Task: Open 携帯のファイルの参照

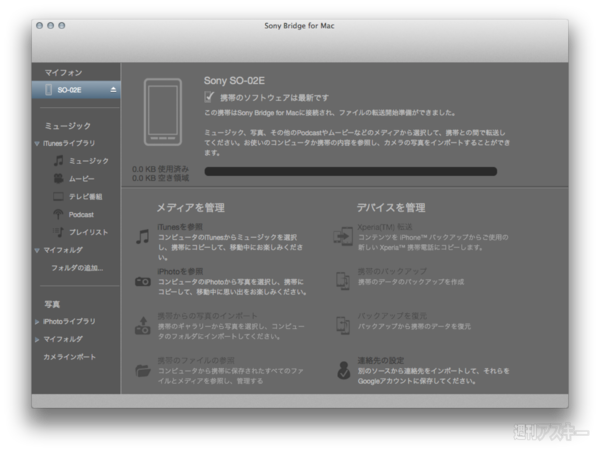Action: tap(196, 360)
